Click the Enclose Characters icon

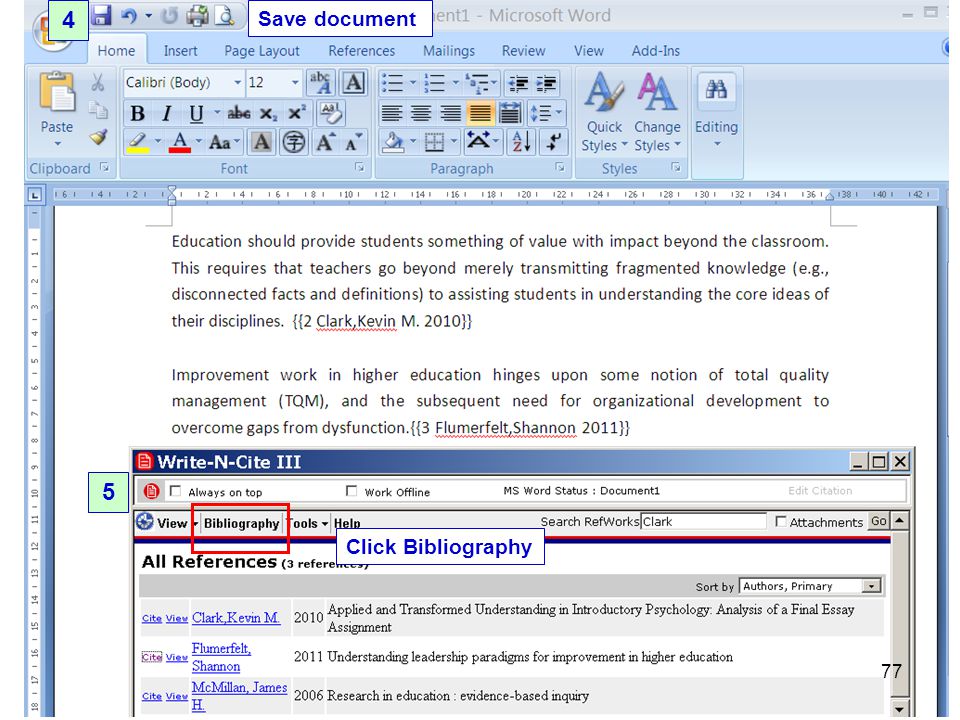294,143
